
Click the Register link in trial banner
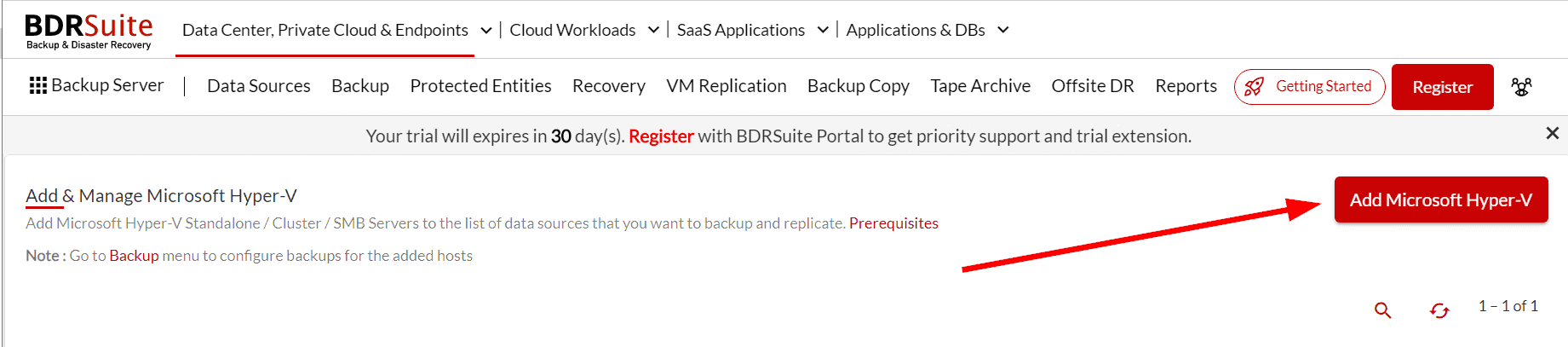pos(661,136)
